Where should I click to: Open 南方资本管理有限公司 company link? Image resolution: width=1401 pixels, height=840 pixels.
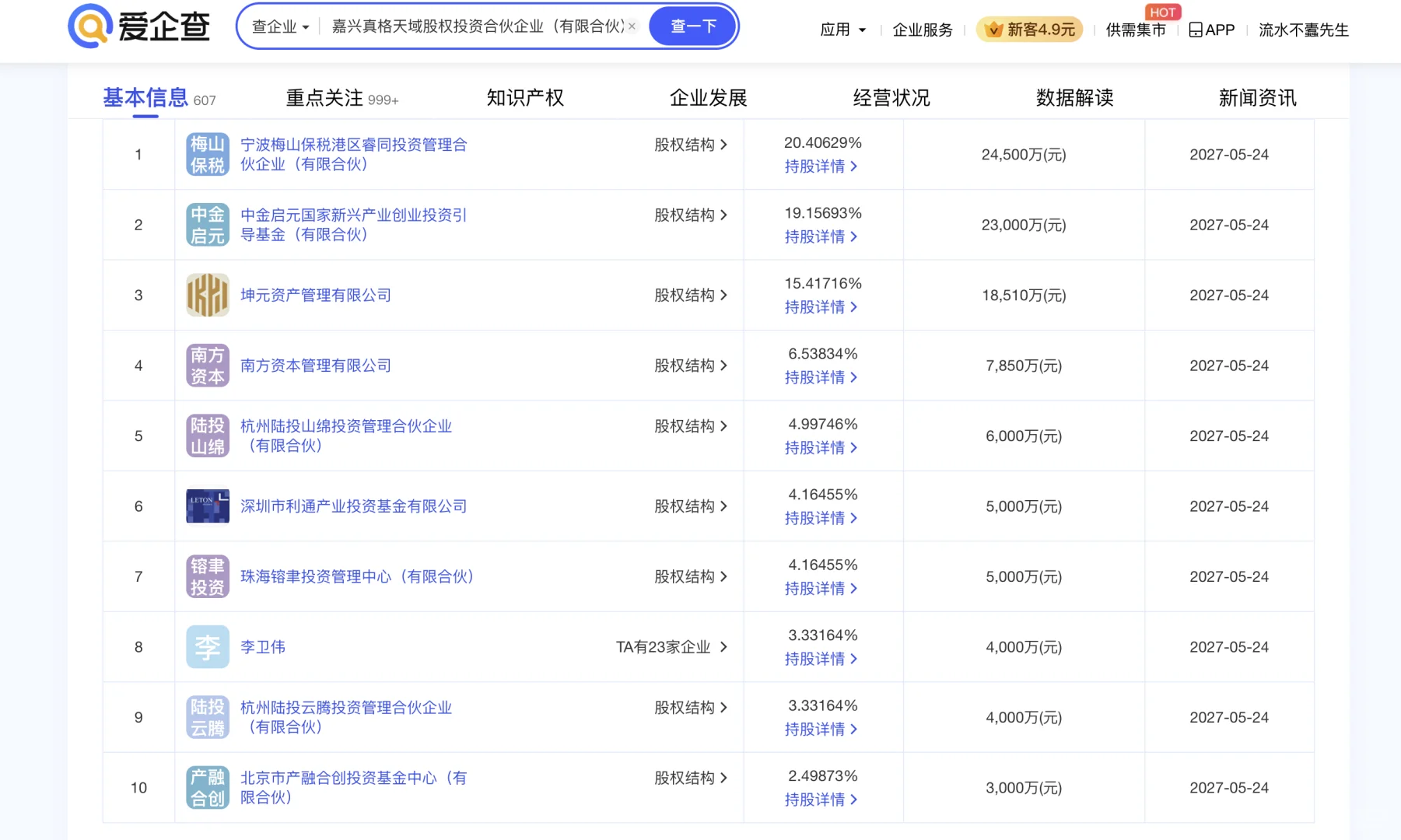tap(316, 366)
